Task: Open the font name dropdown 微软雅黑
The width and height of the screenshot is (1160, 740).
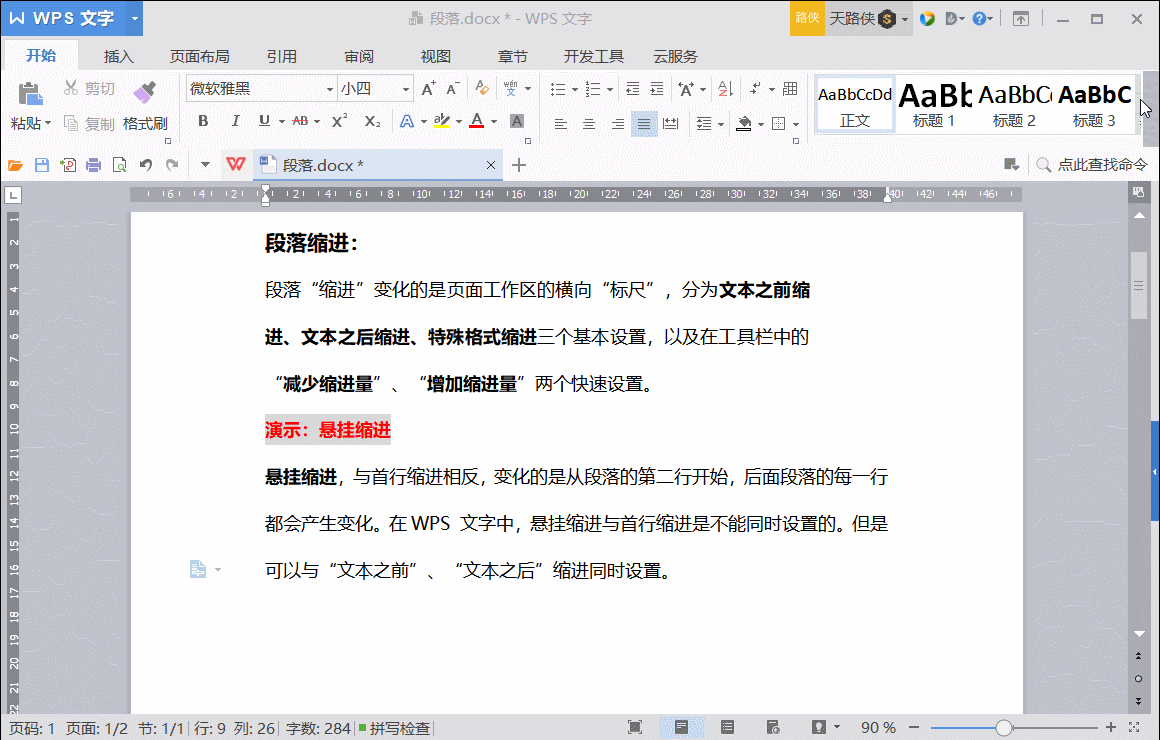Action: pyautogui.click(x=329, y=90)
